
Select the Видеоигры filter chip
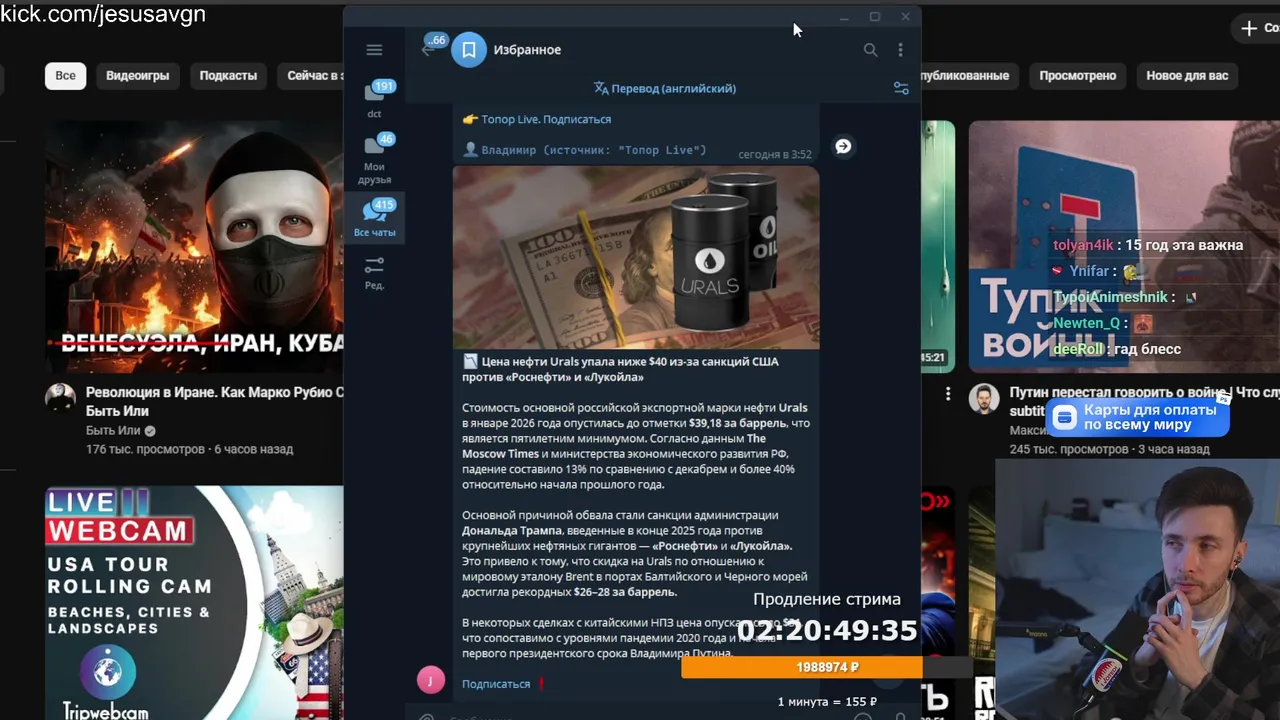tap(138, 75)
